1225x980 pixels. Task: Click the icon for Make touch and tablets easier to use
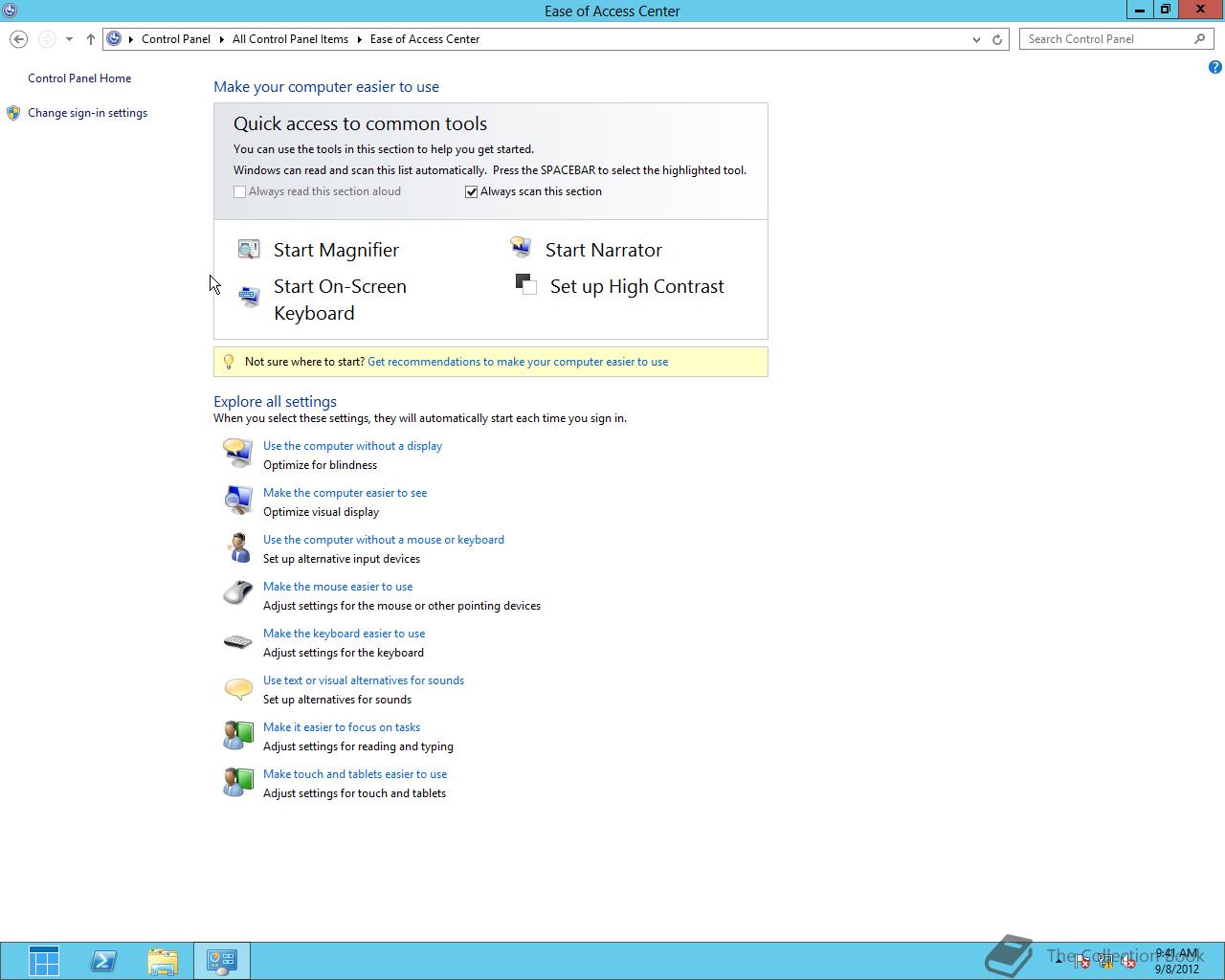point(237,782)
